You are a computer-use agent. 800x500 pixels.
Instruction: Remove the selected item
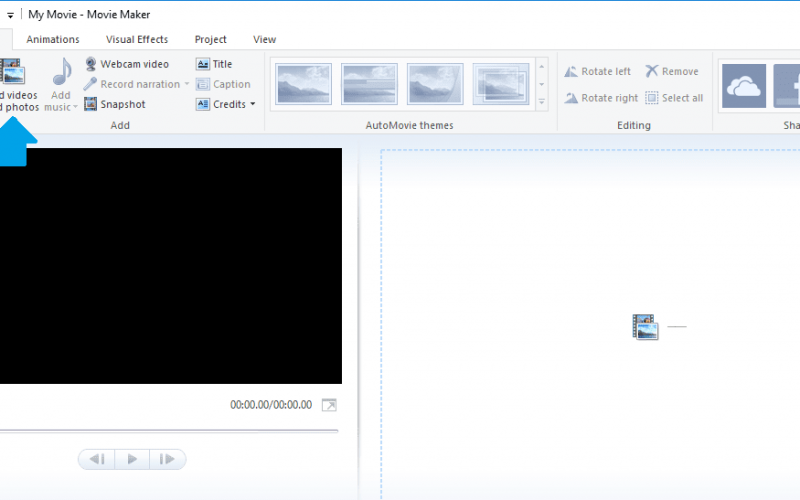[x=671, y=71]
